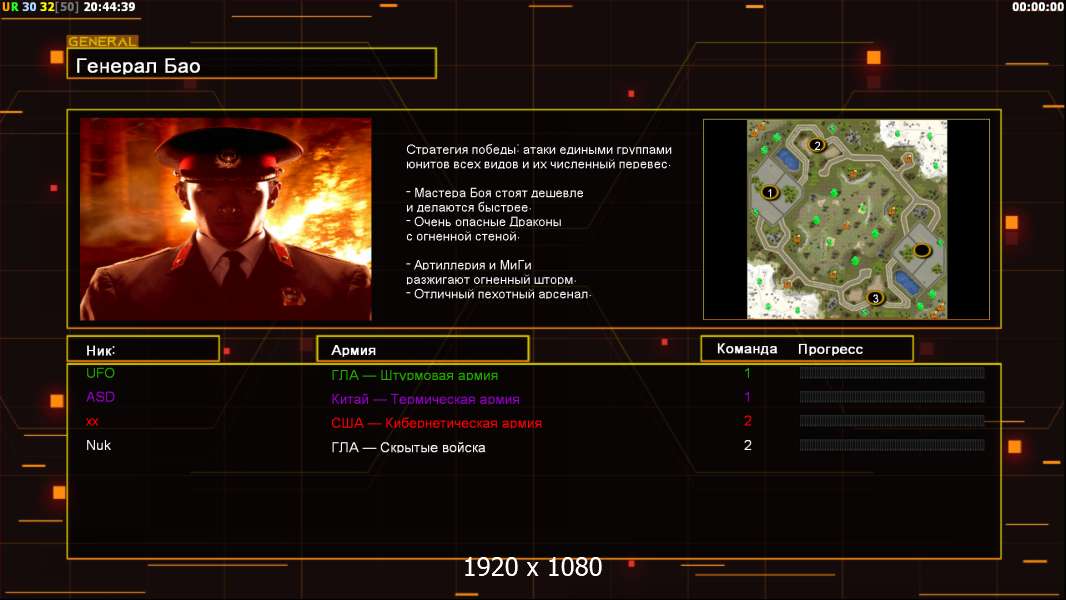Click the GENERAL label tag
The height and width of the screenshot is (600, 1066).
(102, 41)
